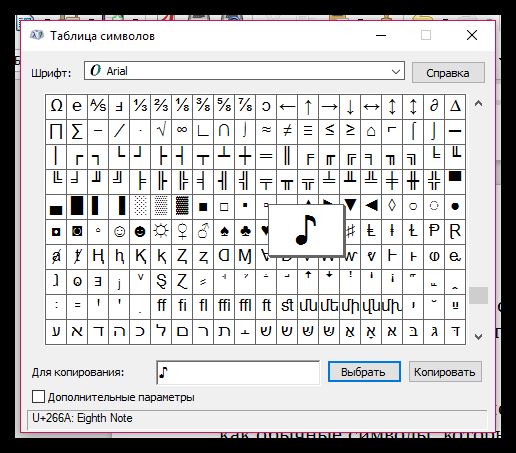Viewport: 516px width, 453px height.
Task: Select the dark shade ▓ block character
Action: pos(182,206)
